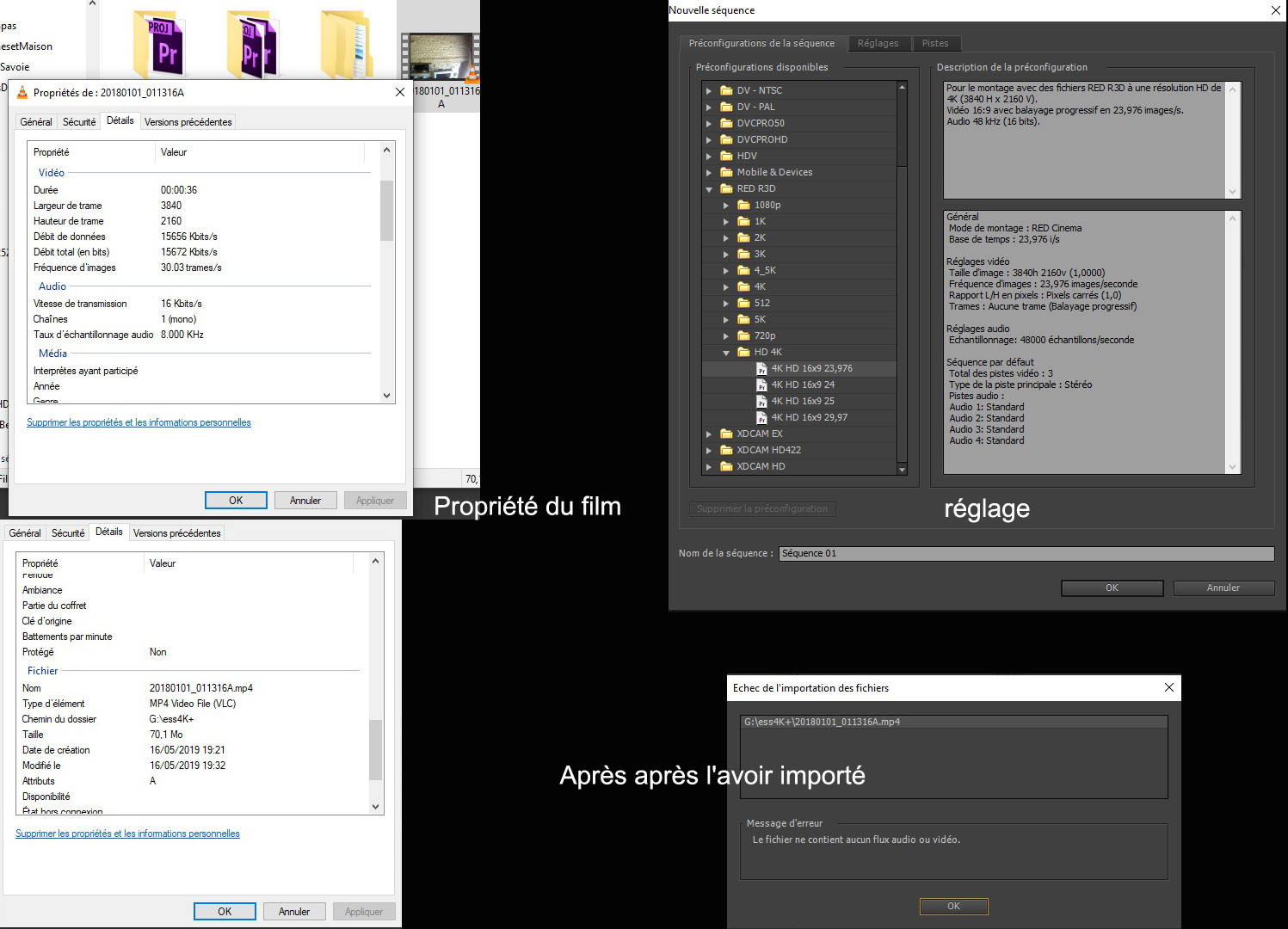Choose the 4K HD 16x9 24 preset icon

(x=761, y=385)
